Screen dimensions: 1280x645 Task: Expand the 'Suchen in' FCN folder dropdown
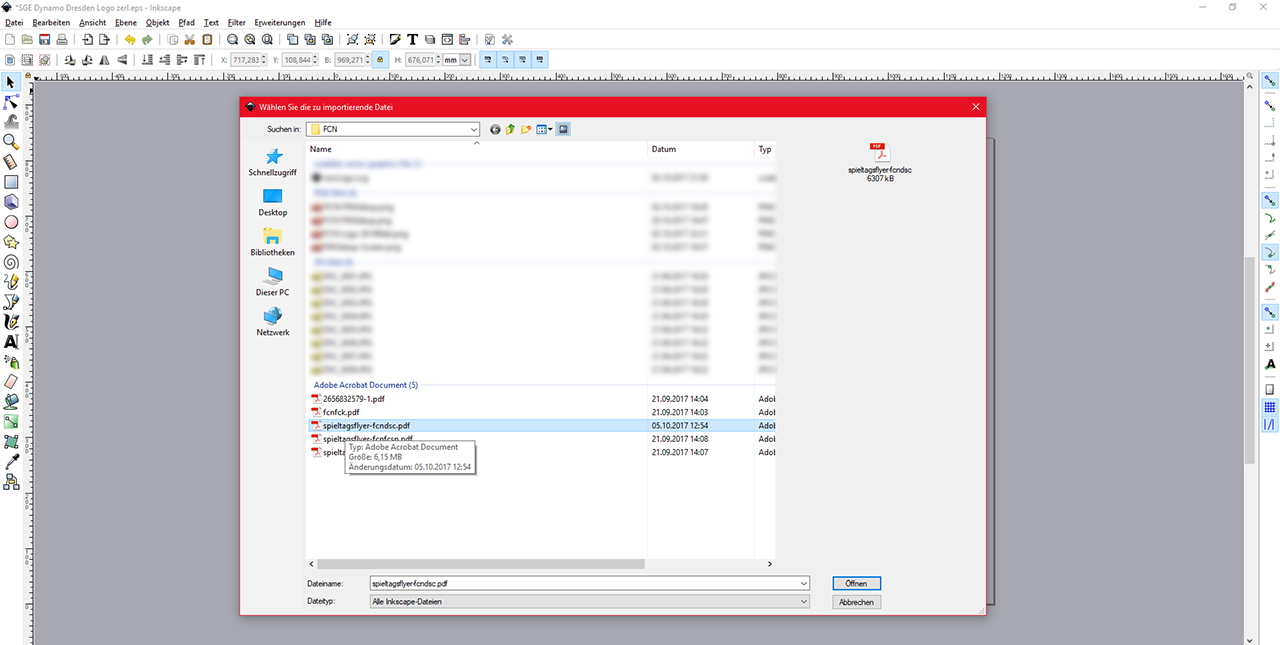[474, 130]
